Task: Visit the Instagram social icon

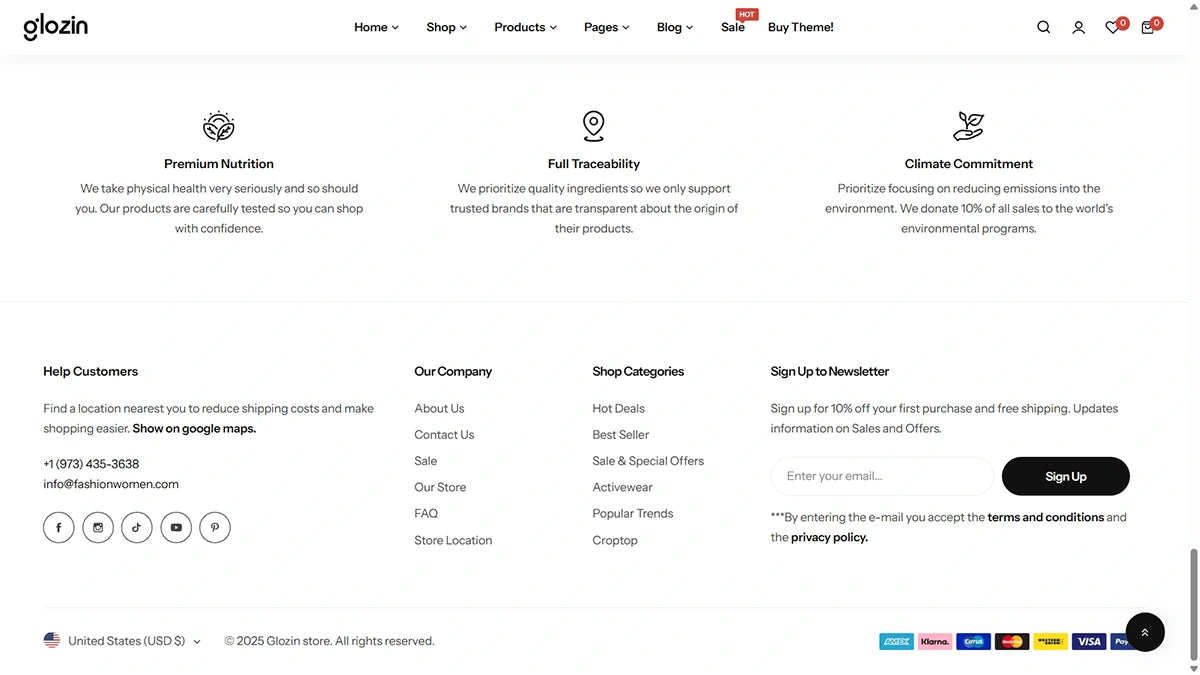Action: click(x=98, y=527)
